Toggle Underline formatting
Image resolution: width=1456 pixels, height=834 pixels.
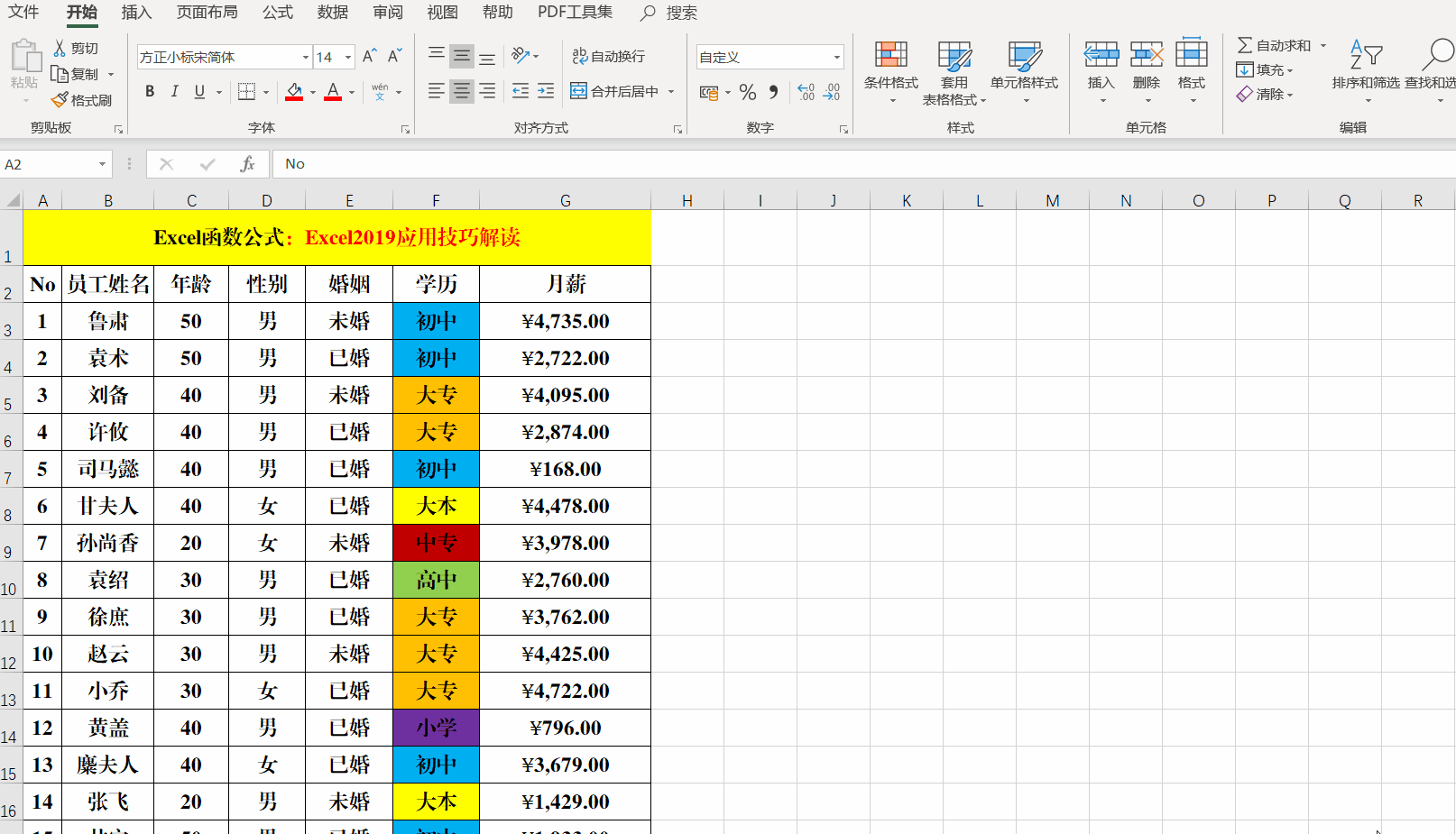199,91
